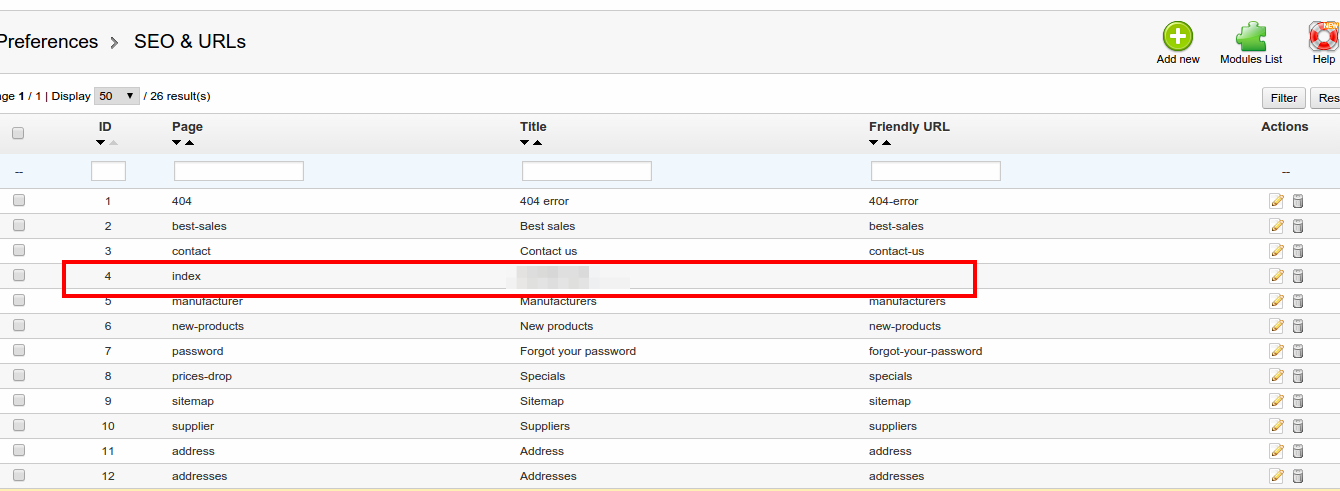Edit the new-products row
The height and width of the screenshot is (491, 1340).
1277,326
